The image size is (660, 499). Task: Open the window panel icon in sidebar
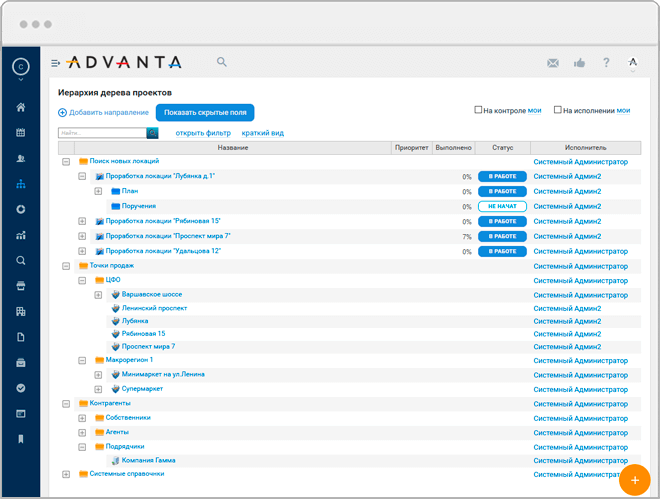[21, 414]
